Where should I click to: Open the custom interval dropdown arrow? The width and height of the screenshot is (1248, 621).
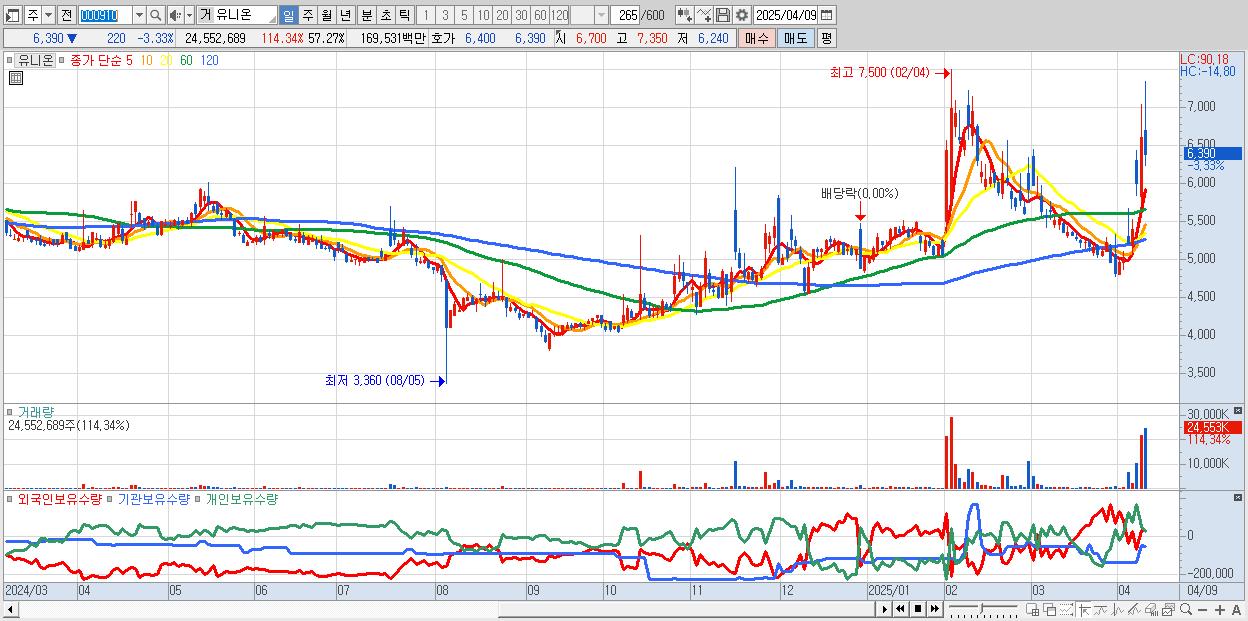[601, 15]
